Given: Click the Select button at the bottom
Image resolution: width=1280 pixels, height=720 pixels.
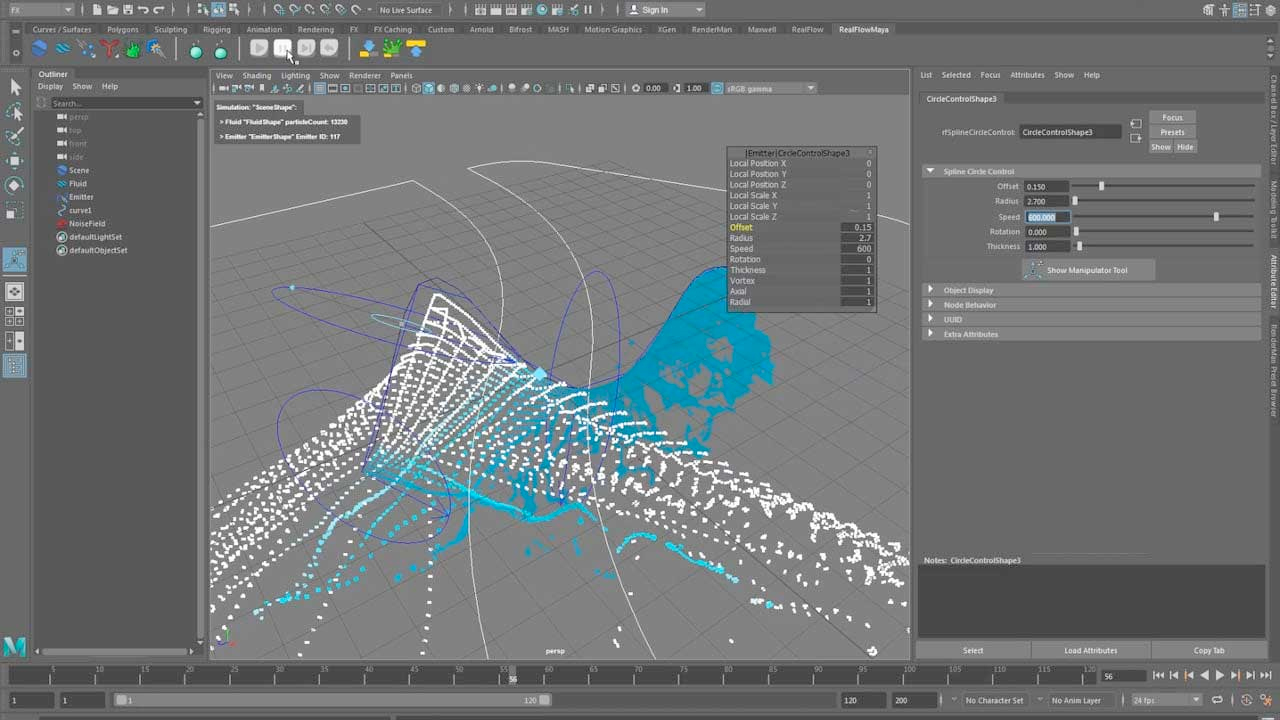Looking at the screenshot, I should pyautogui.click(x=973, y=650).
